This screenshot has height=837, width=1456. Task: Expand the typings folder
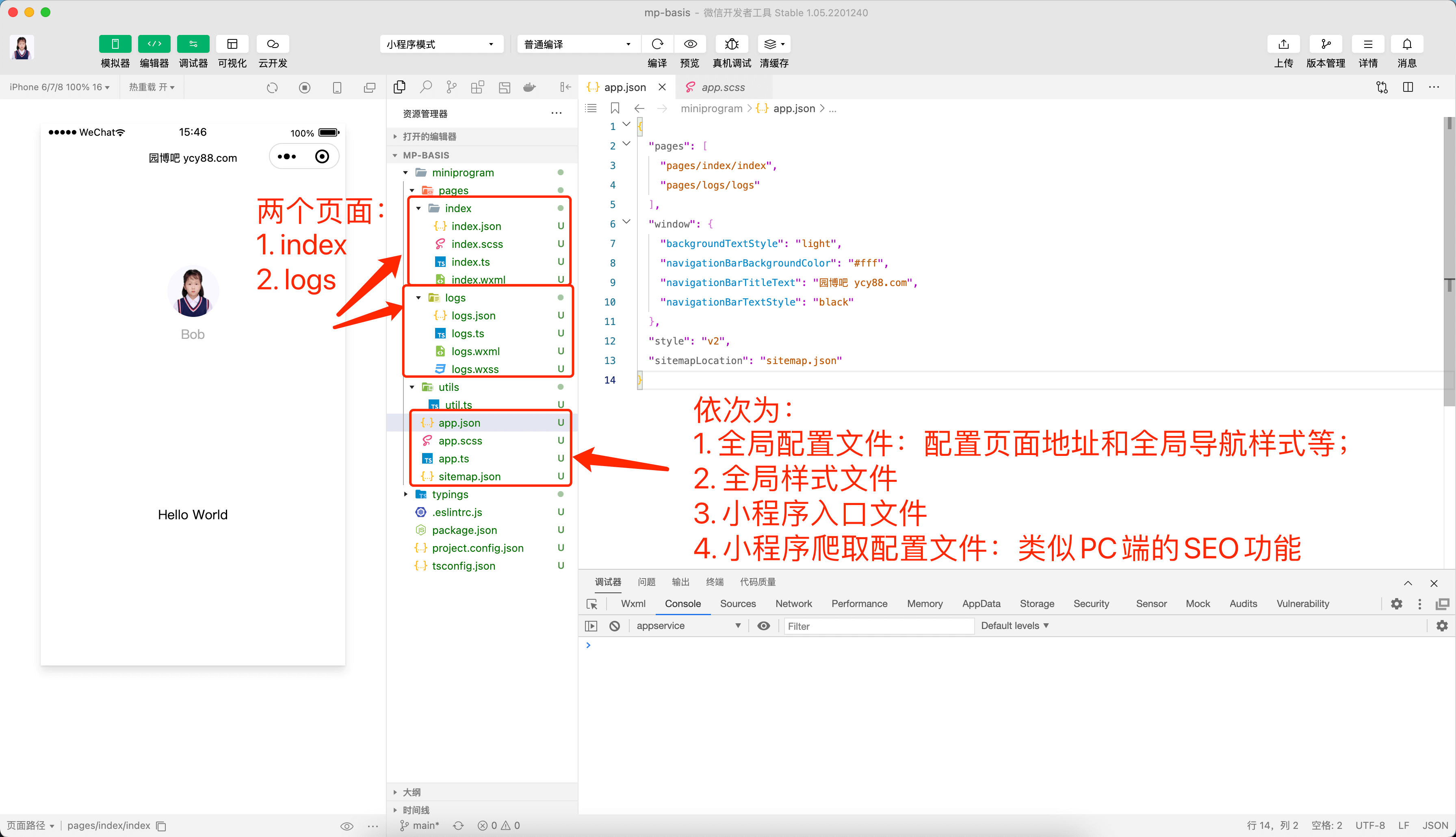(482, 494)
